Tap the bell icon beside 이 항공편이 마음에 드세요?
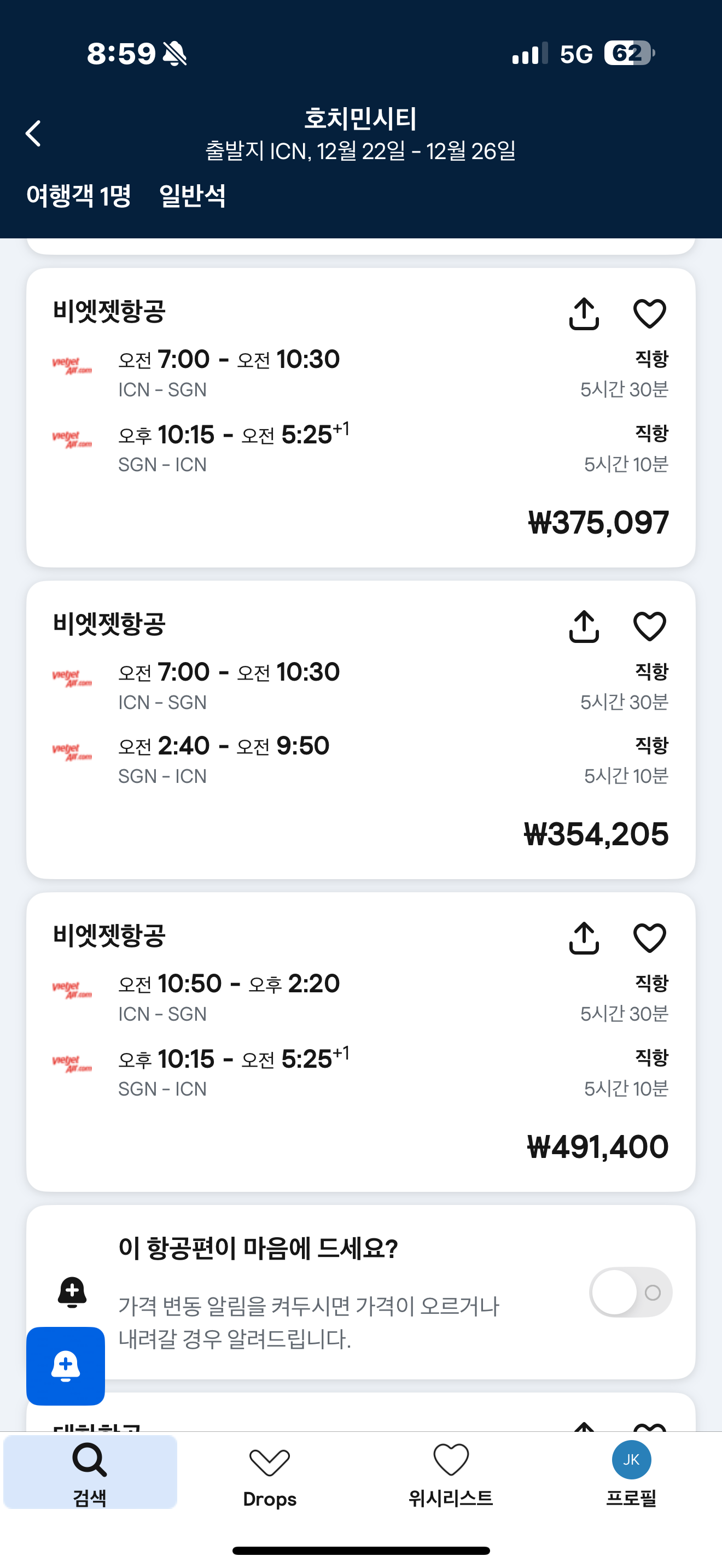The image size is (722, 1568). pos(72,1292)
